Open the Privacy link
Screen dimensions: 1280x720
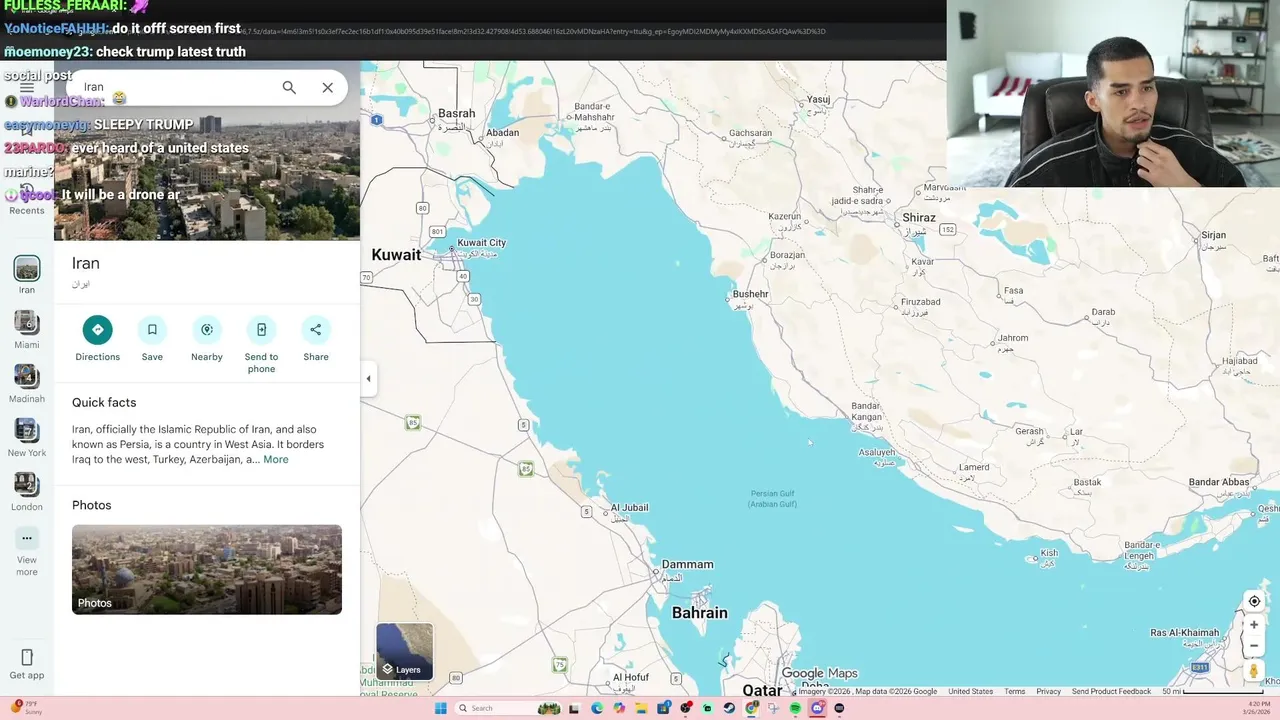pyautogui.click(x=1048, y=692)
